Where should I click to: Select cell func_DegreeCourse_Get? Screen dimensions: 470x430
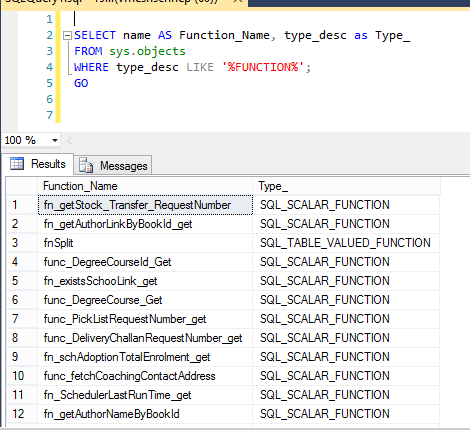point(145,300)
